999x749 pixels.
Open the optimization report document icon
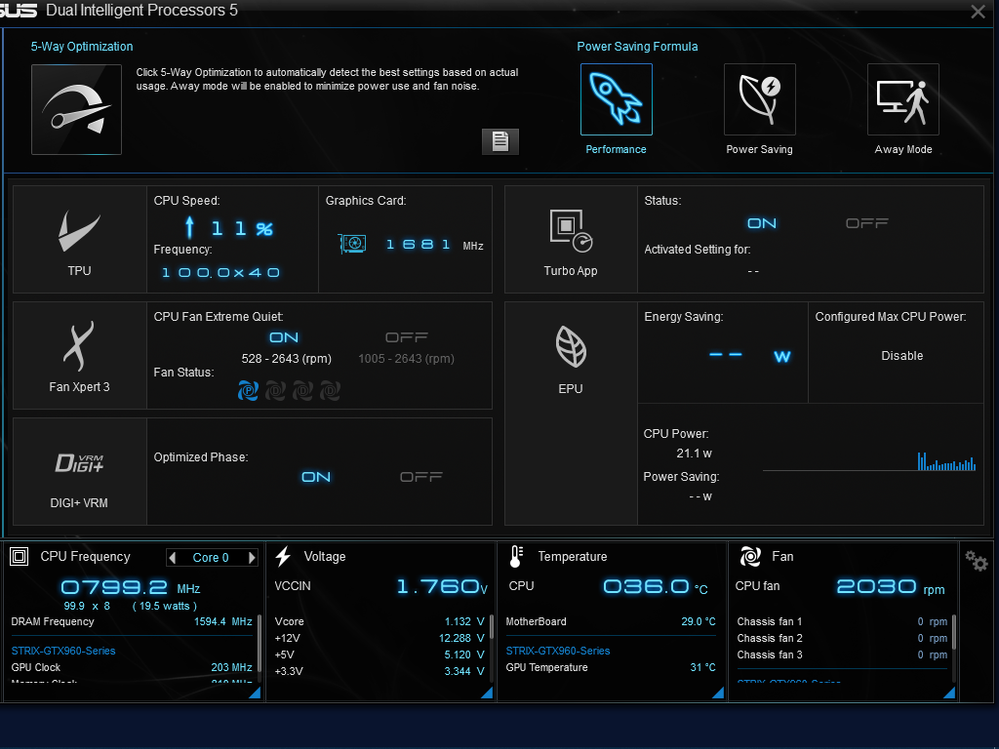coord(500,141)
